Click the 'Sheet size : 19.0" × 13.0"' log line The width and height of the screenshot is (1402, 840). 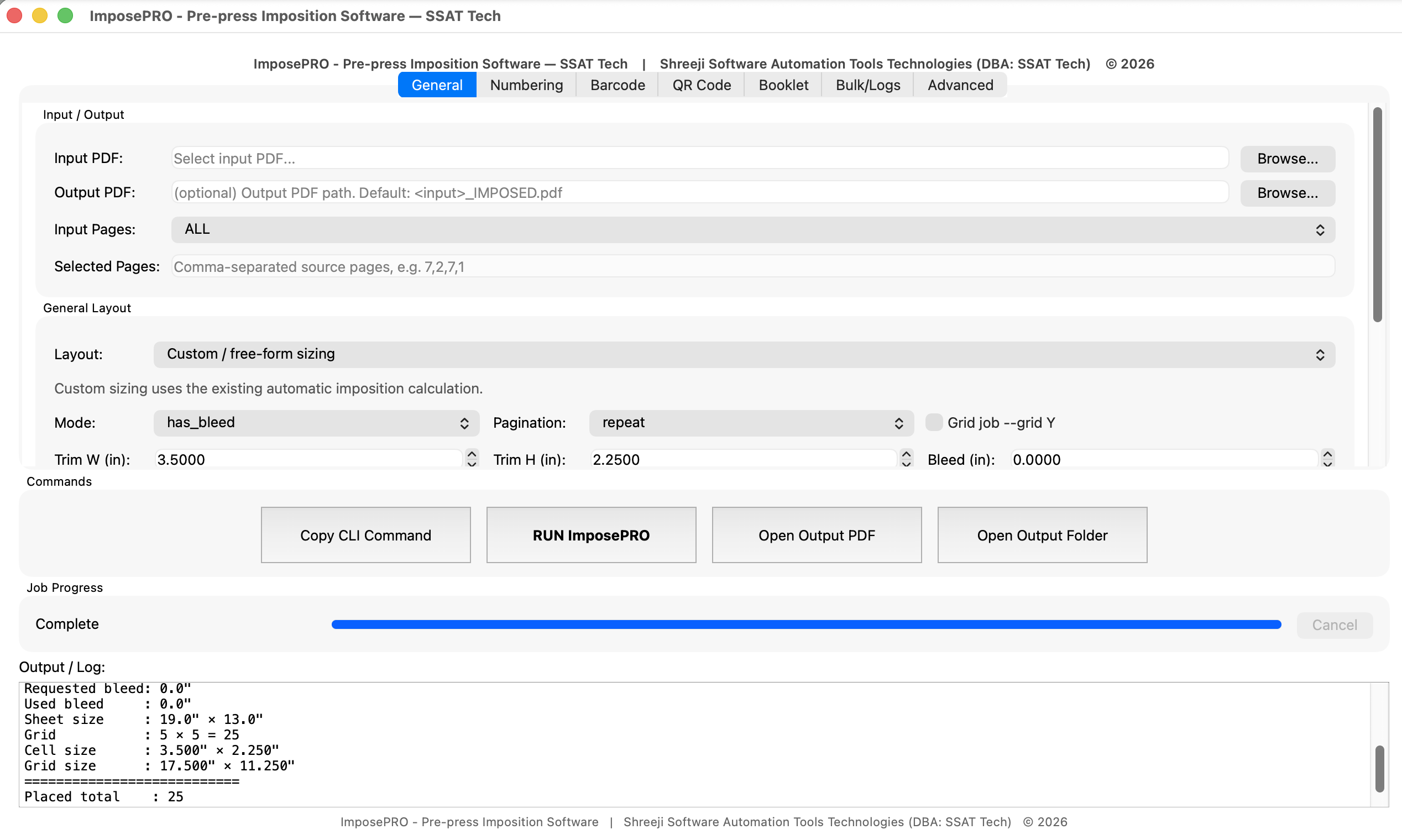pos(143,719)
